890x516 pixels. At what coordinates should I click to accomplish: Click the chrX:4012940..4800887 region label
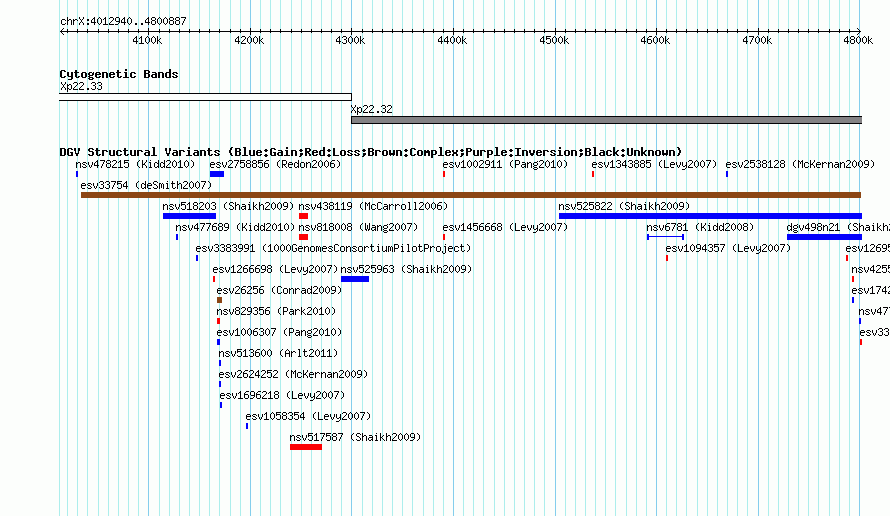click(123, 21)
